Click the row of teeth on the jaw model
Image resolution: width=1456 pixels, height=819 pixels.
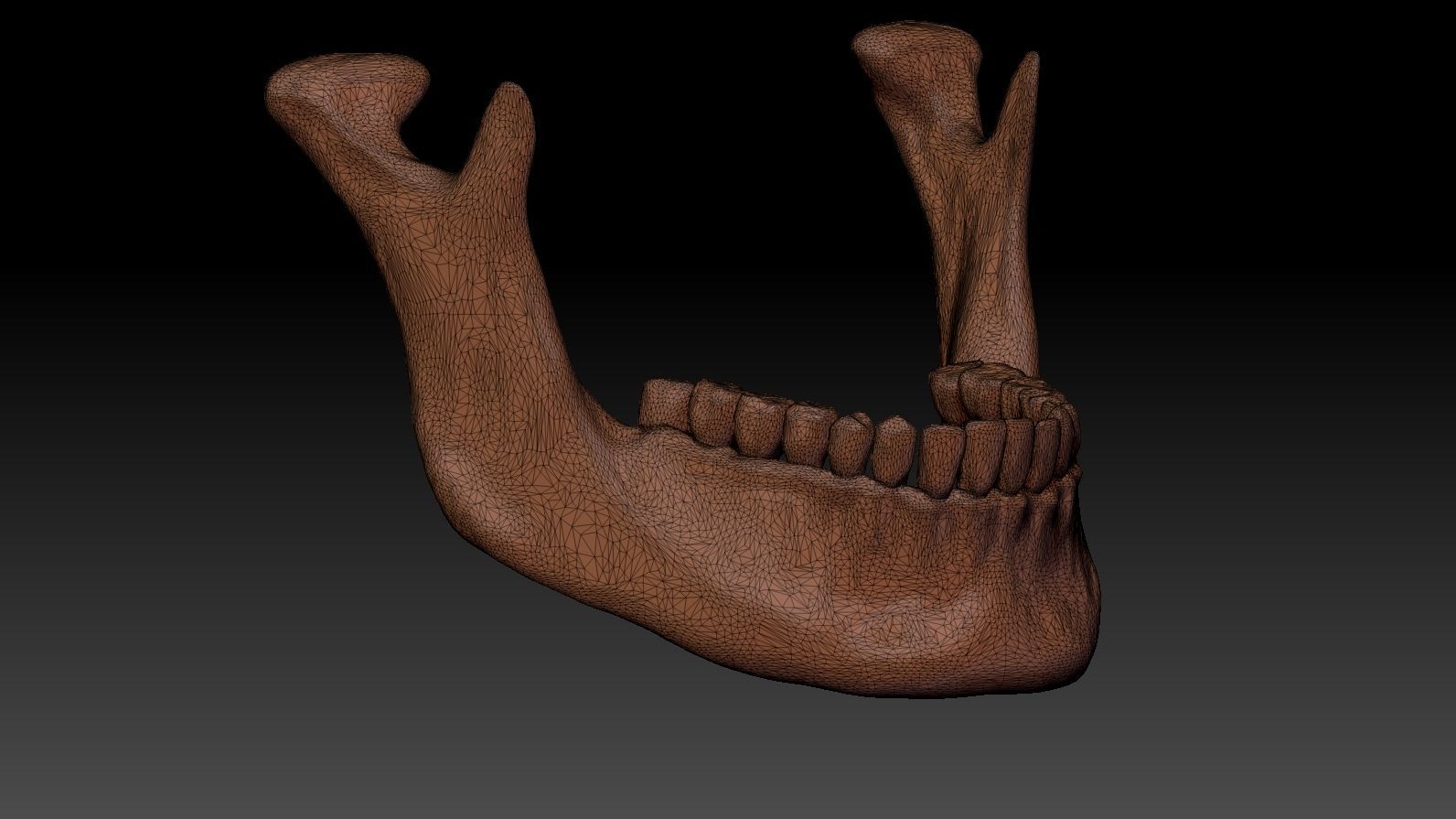[x=860, y=430]
